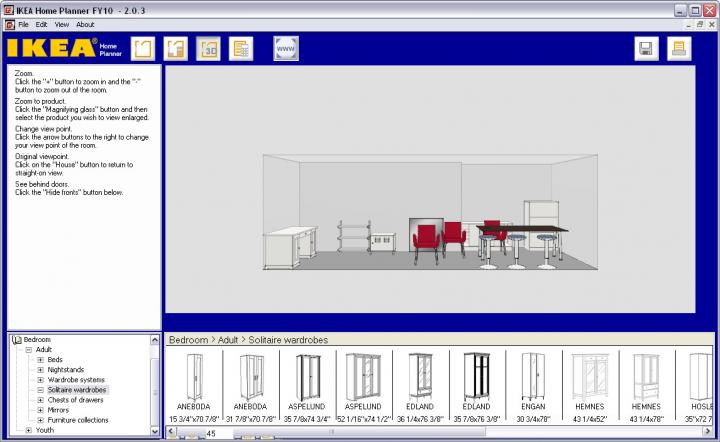Select Chests of drawers in tree
This screenshot has height=442, width=720.
75,400
